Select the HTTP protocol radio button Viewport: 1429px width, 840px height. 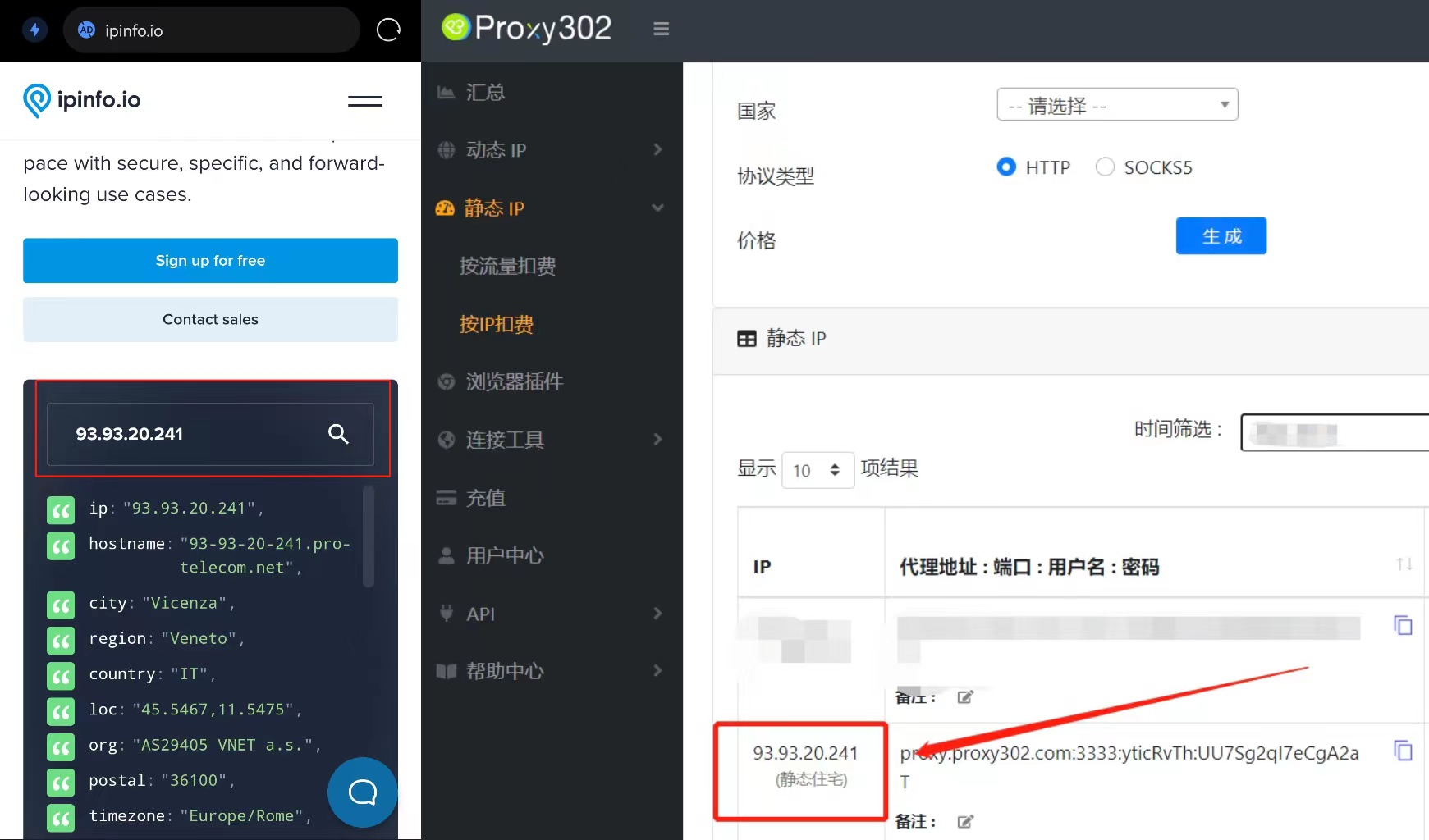[1005, 167]
